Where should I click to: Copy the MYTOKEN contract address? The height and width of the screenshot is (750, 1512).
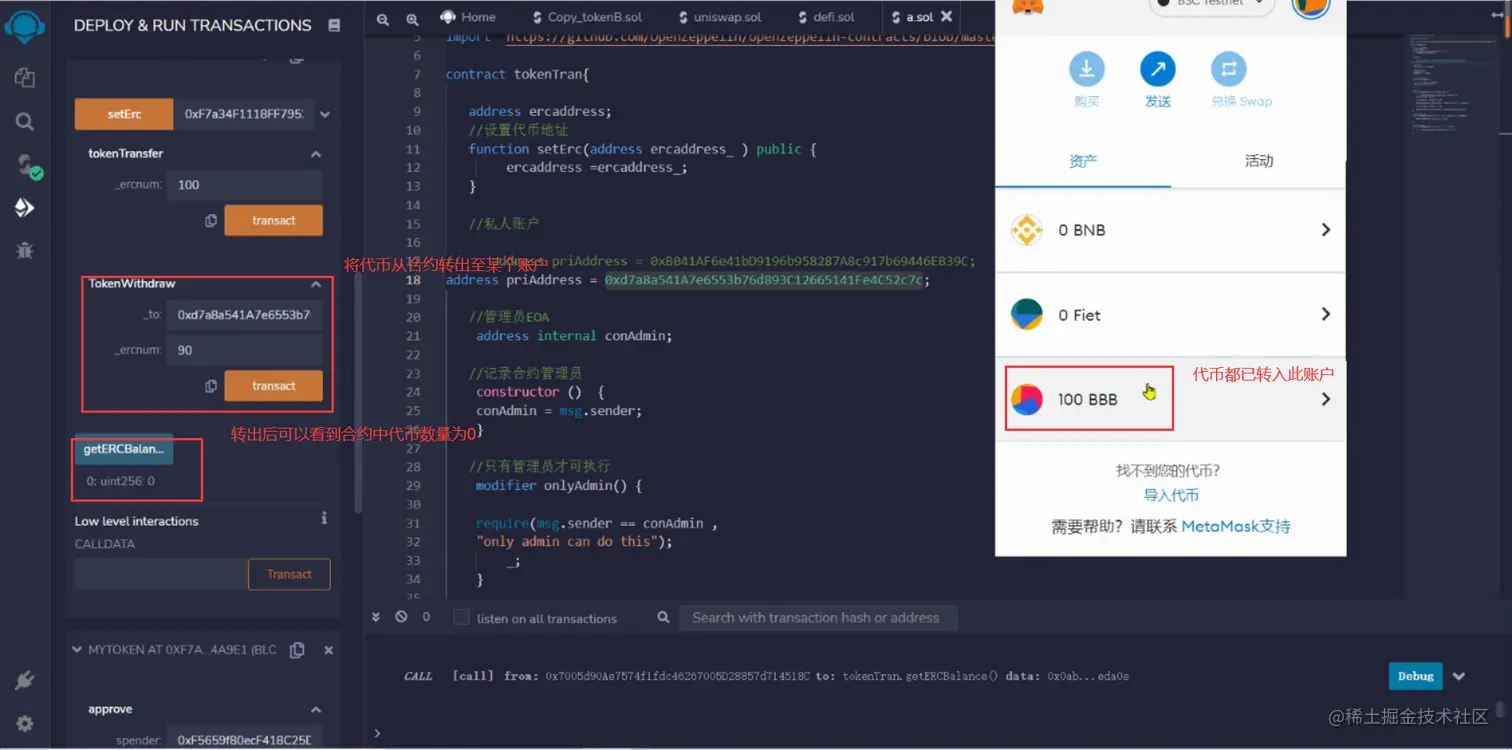(297, 650)
